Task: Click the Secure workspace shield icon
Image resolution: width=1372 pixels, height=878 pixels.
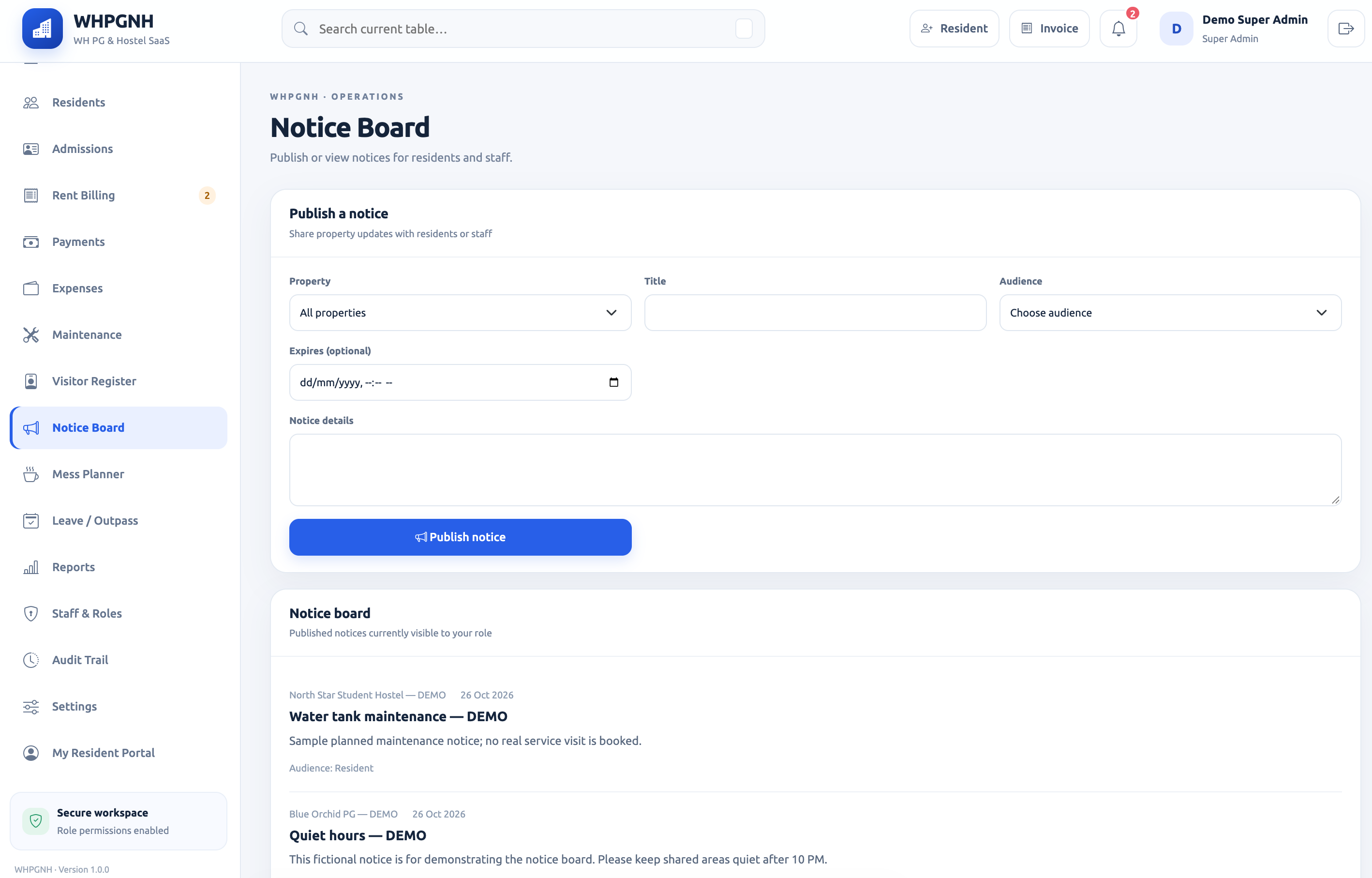Action: [36, 821]
